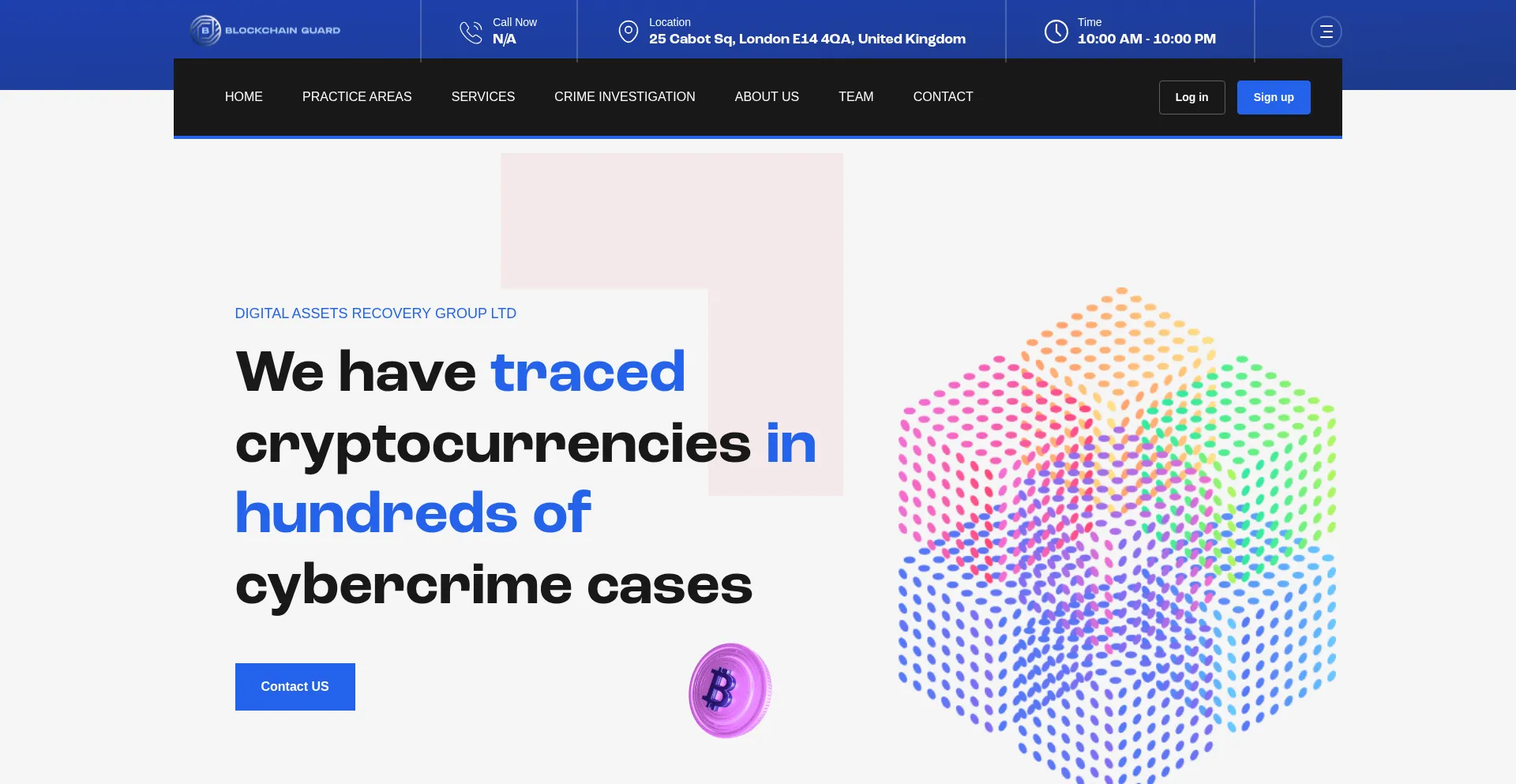Click the 10:00 AM - 10:00 PM hours
This screenshot has width=1516, height=784.
point(1146,39)
